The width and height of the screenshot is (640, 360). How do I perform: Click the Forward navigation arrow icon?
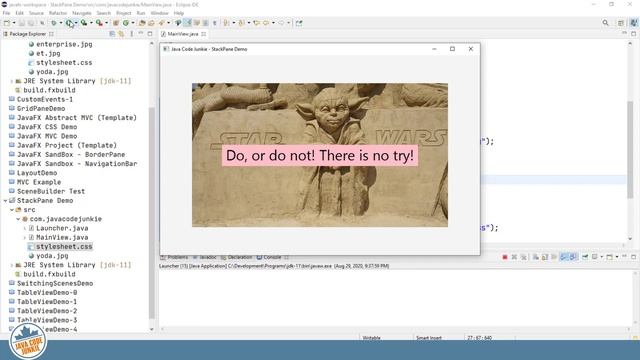[x=281, y=23]
